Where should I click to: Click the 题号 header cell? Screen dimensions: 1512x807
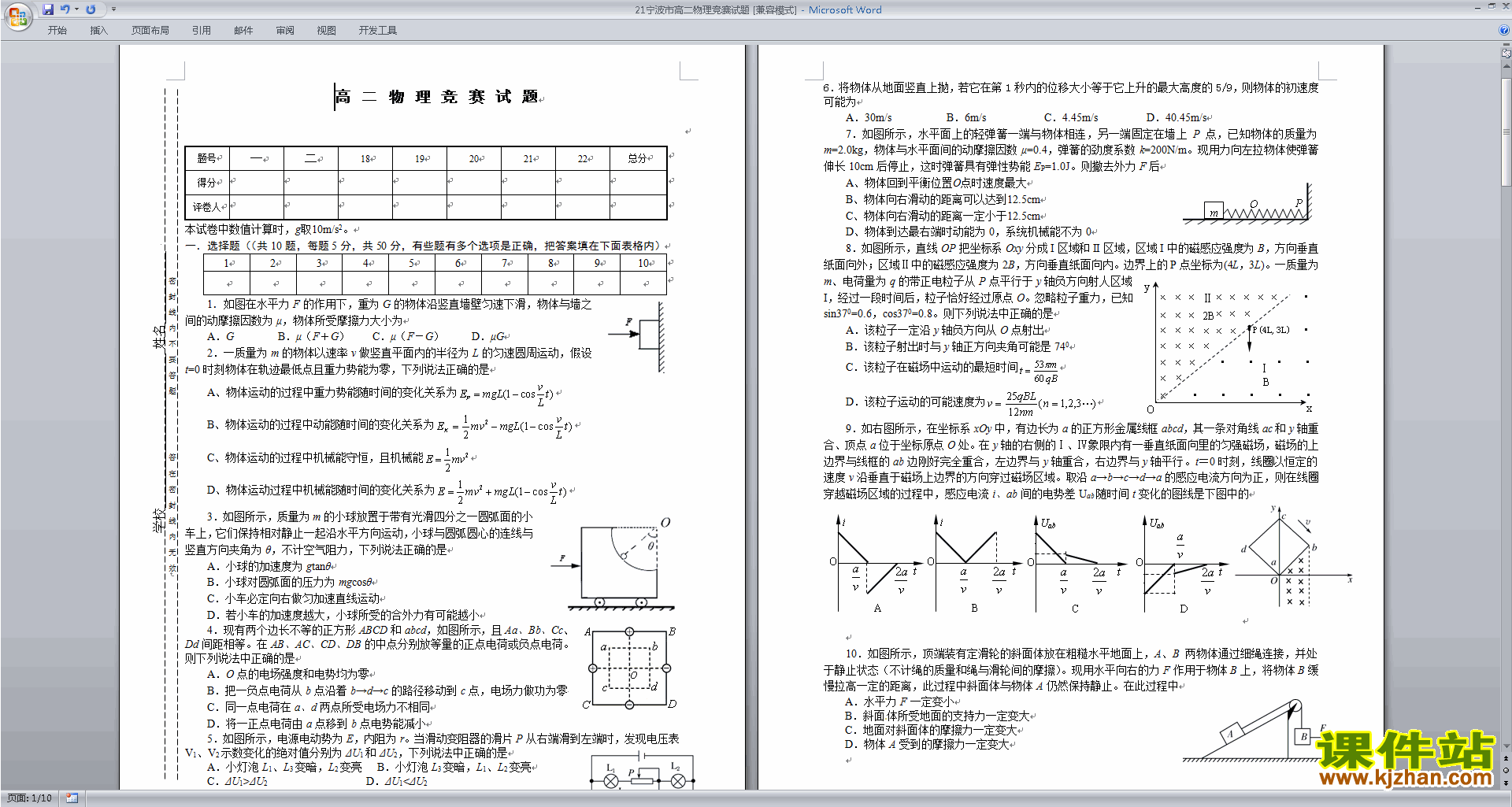pyautogui.click(x=207, y=158)
